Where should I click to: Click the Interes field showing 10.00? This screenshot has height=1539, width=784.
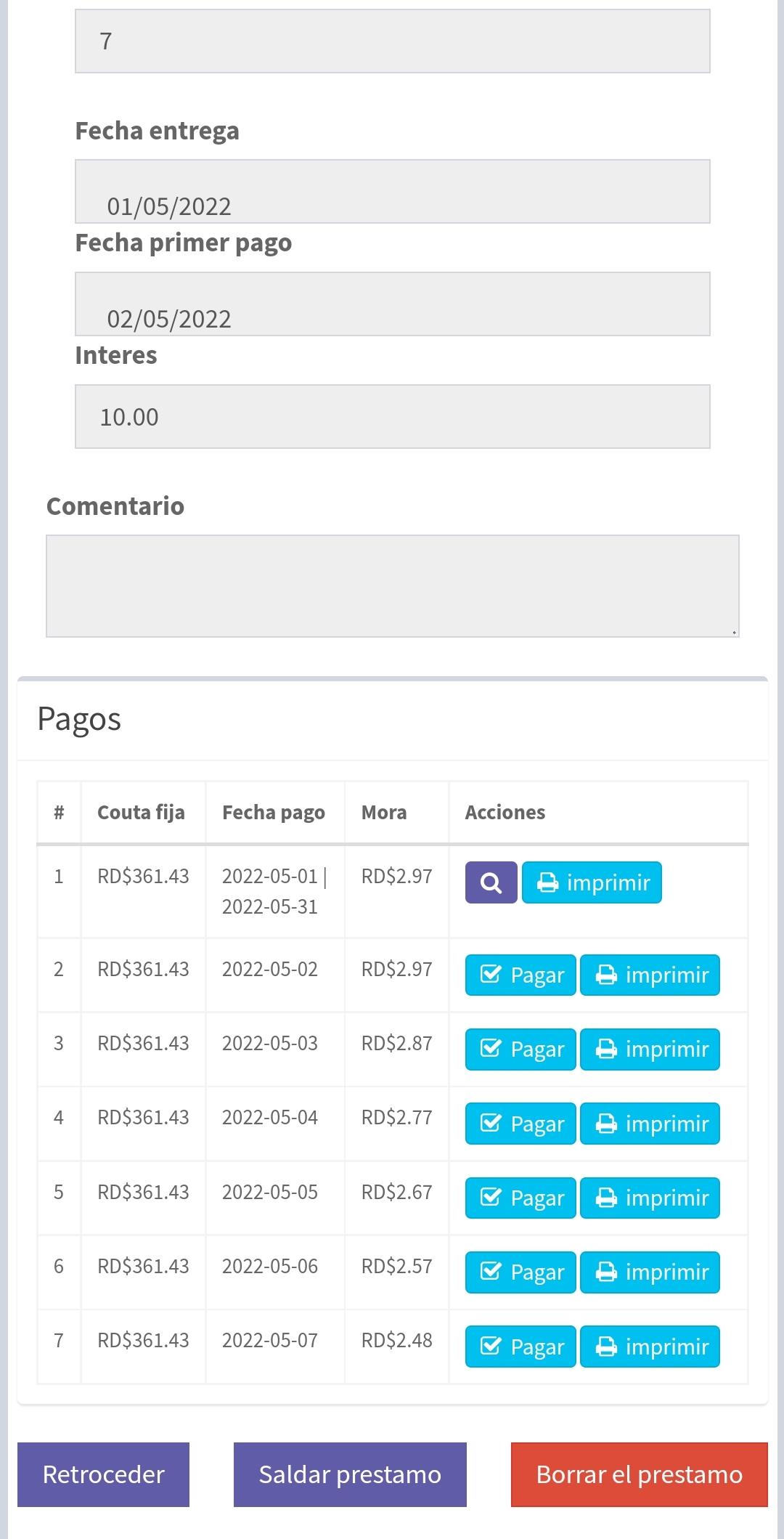392,417
